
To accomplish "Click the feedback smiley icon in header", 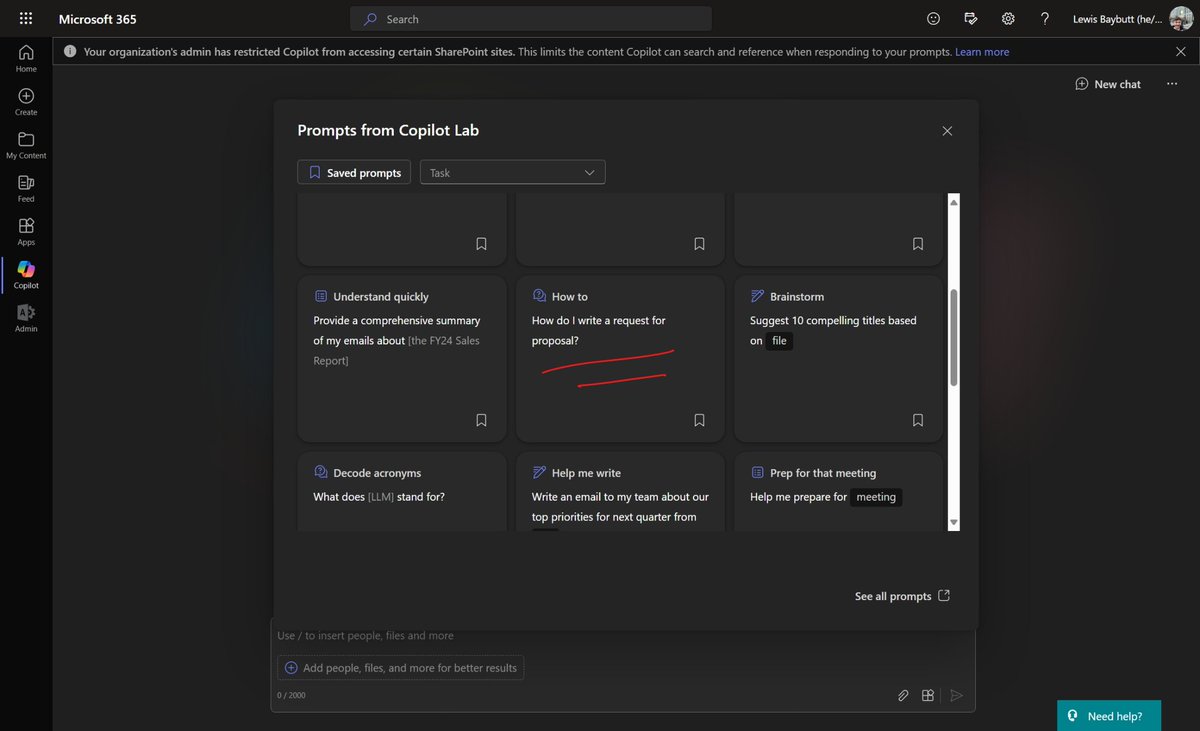I will coord(934,19).
